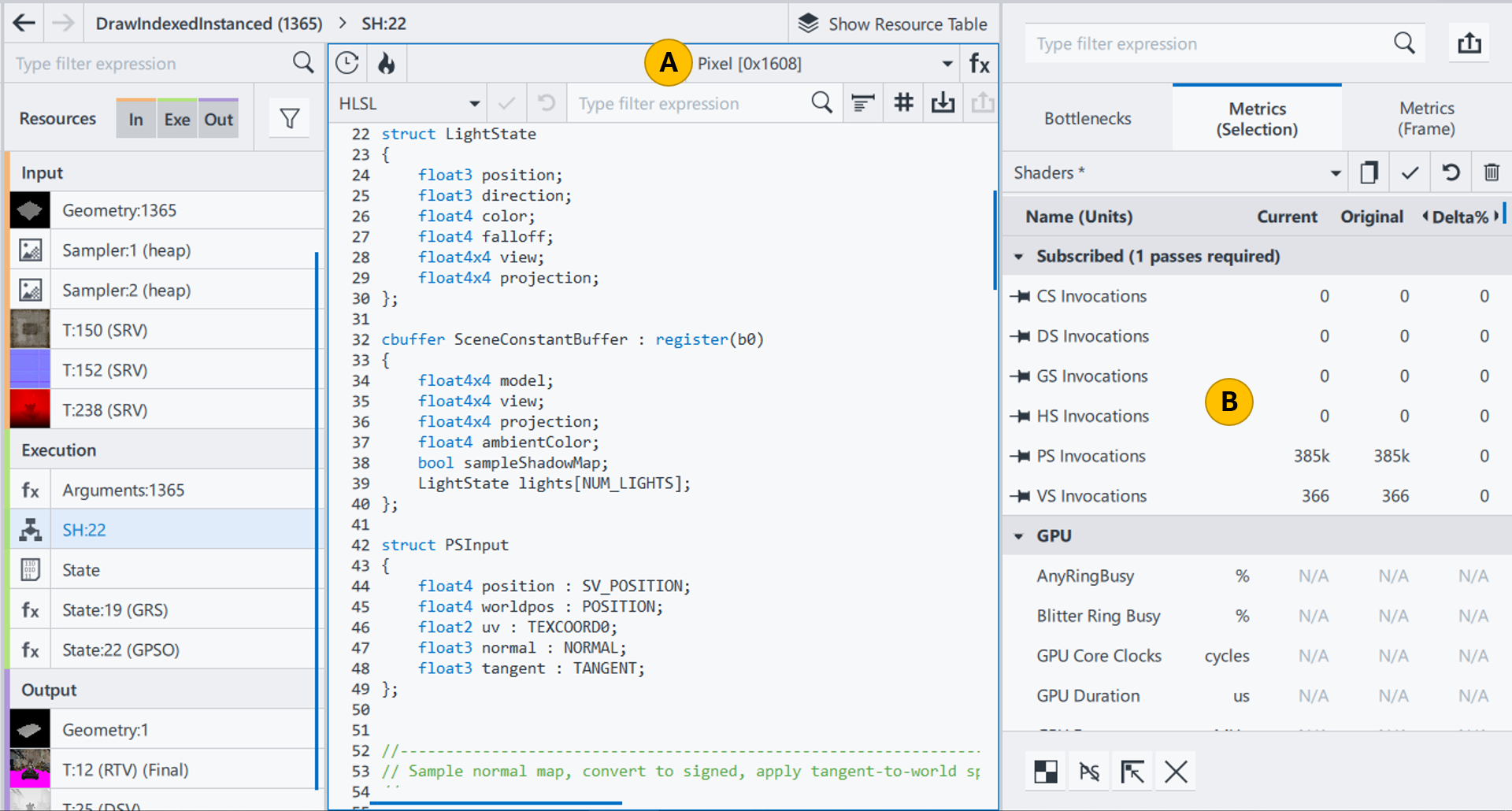Screen dimensions: 1512x811
Task: Collapse the Subscribed metrics group
Action: [x=1018, y=257]
